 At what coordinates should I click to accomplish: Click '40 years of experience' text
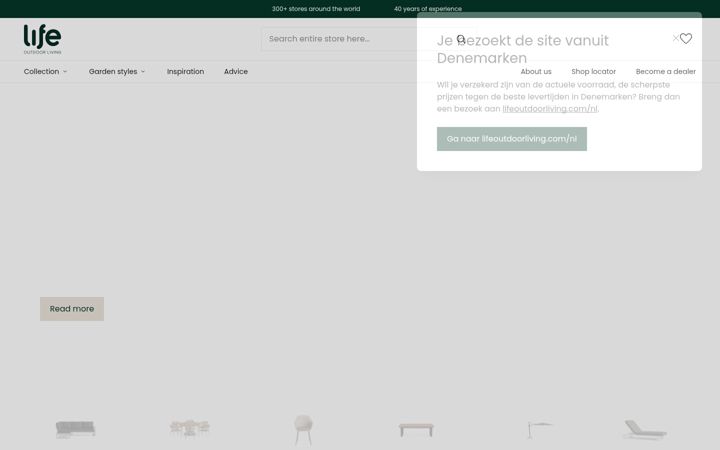(428, 9)
